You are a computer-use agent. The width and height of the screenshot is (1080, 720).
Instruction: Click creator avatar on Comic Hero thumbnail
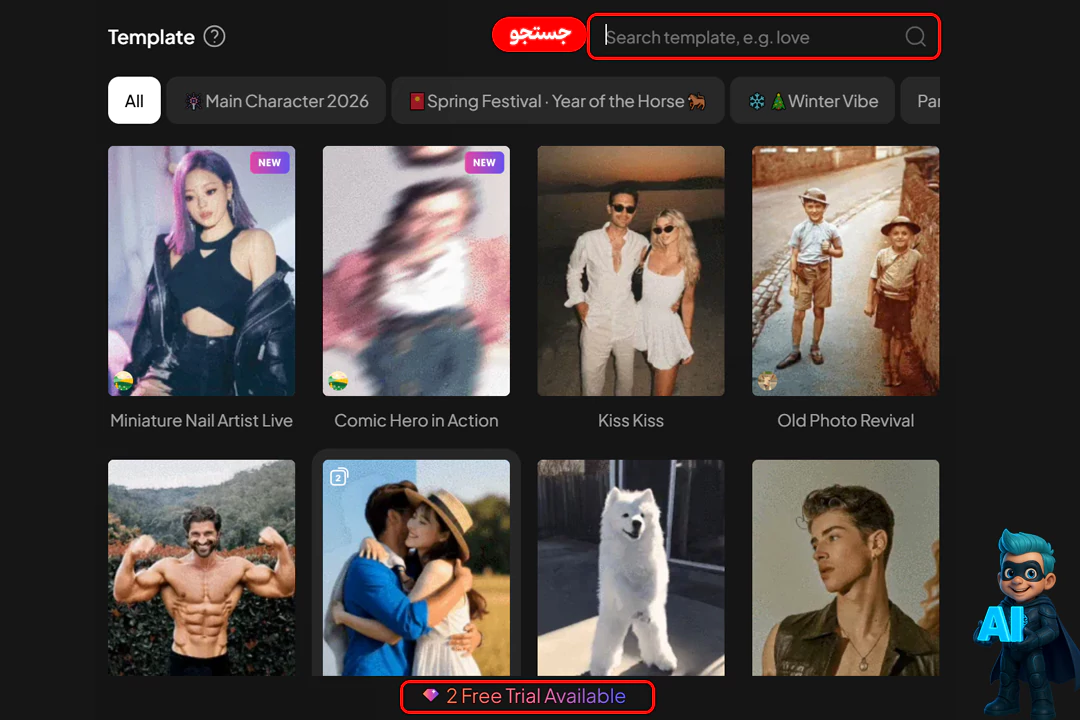(x=338, y=381)
